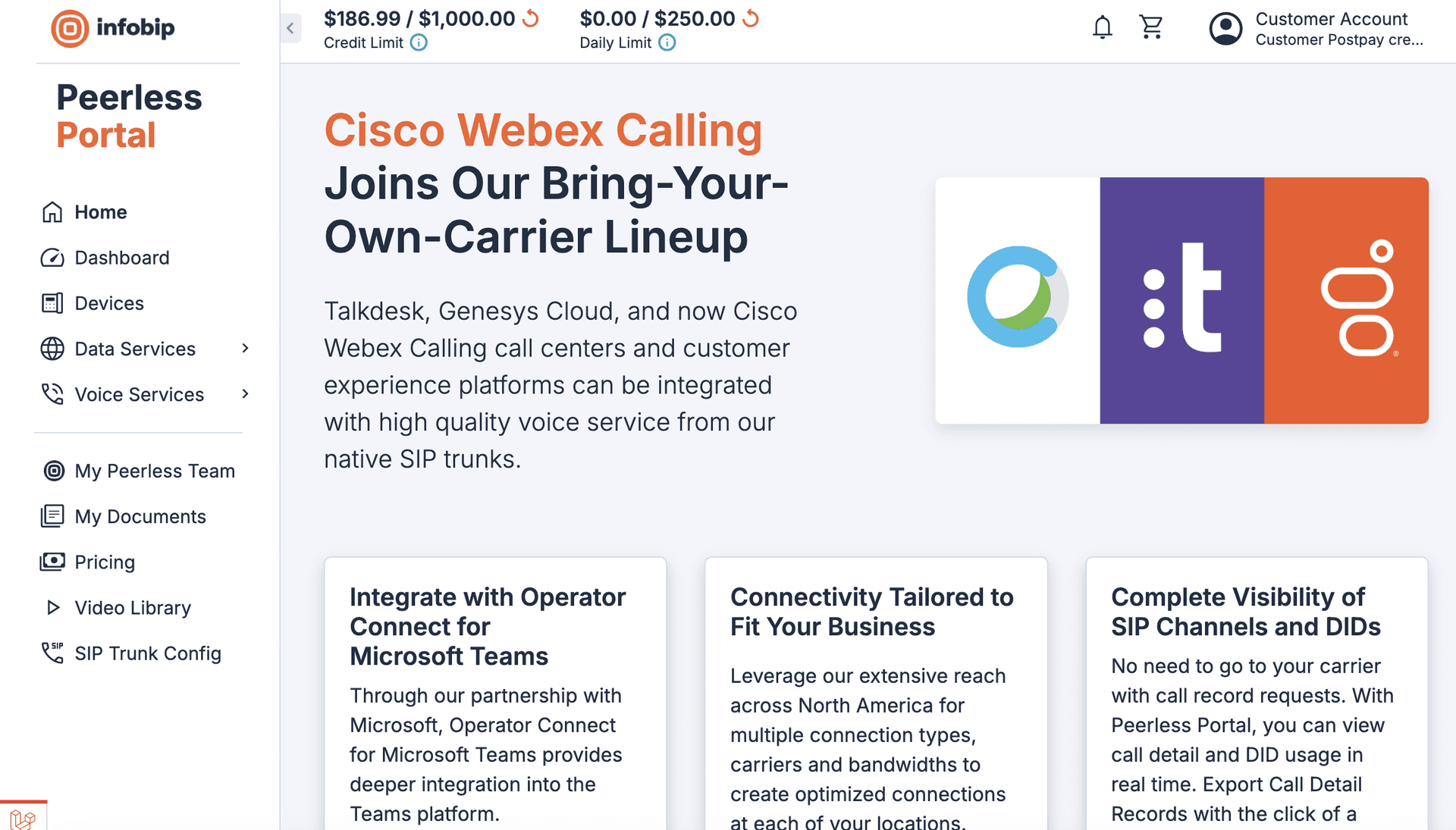Image resolution: width=1456 pixels, height=830 pixels.
Task: Click the notifications bell icon
Action: (1102, 28)
